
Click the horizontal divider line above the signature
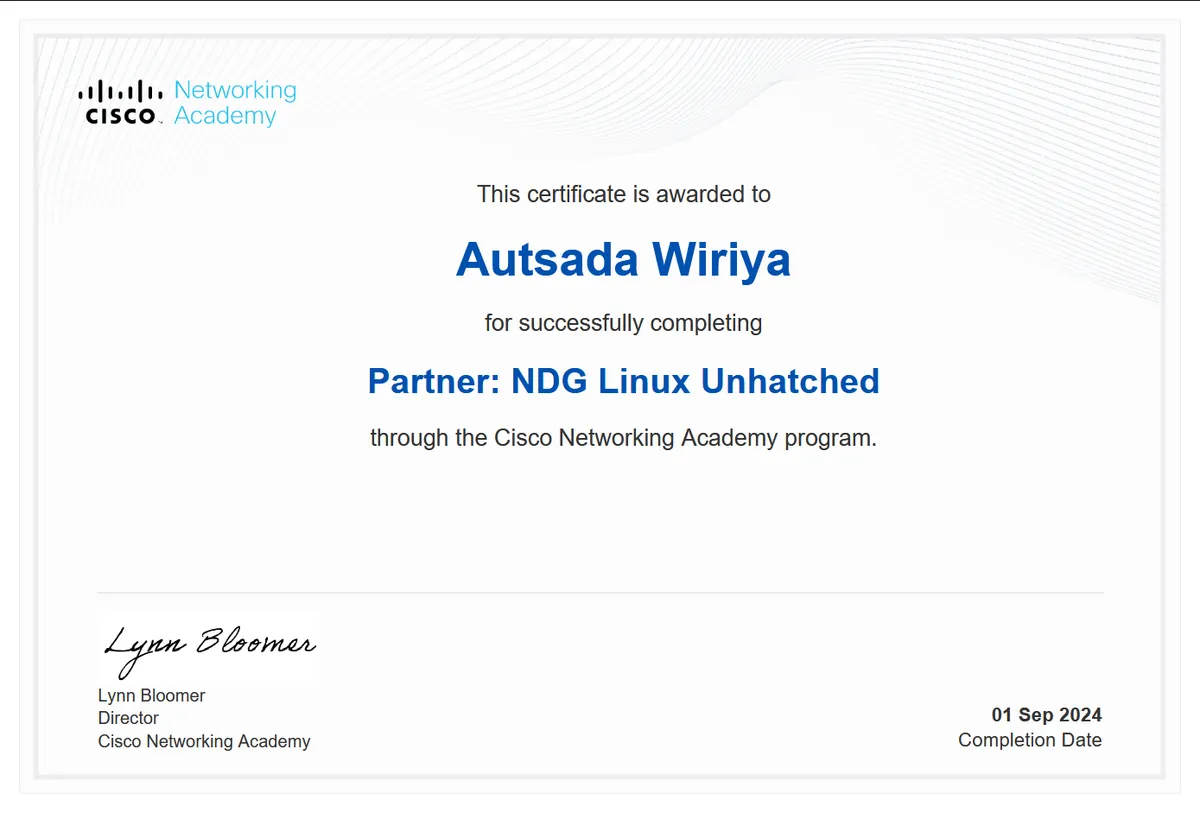(600, 592)
